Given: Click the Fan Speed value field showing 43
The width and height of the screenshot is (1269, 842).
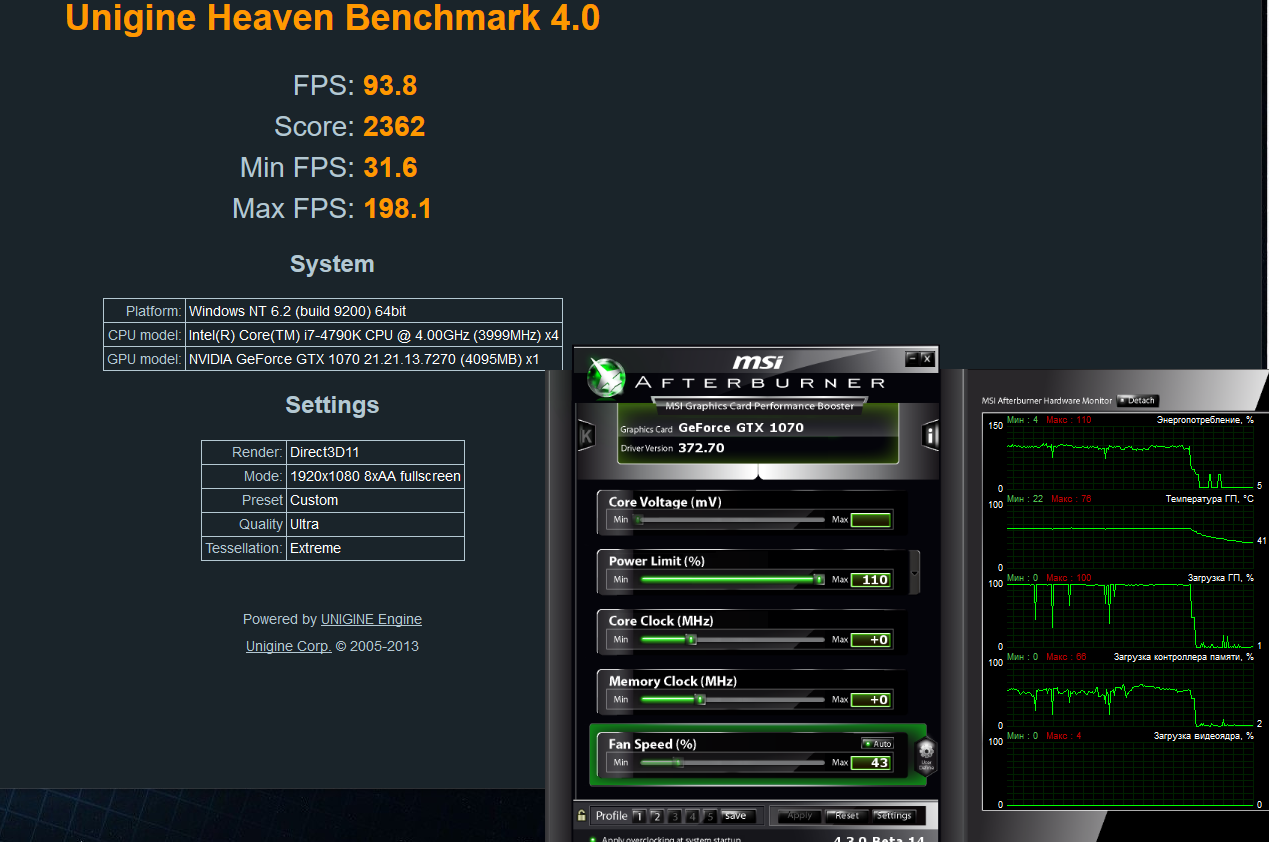Looking at the screenshot, I should [871, 763].
